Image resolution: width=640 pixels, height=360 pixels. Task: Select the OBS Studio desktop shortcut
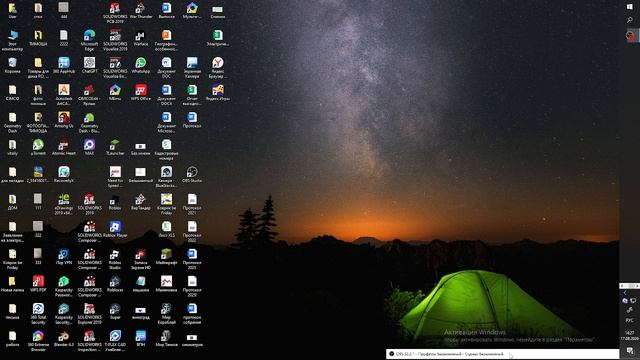[192, 175]
